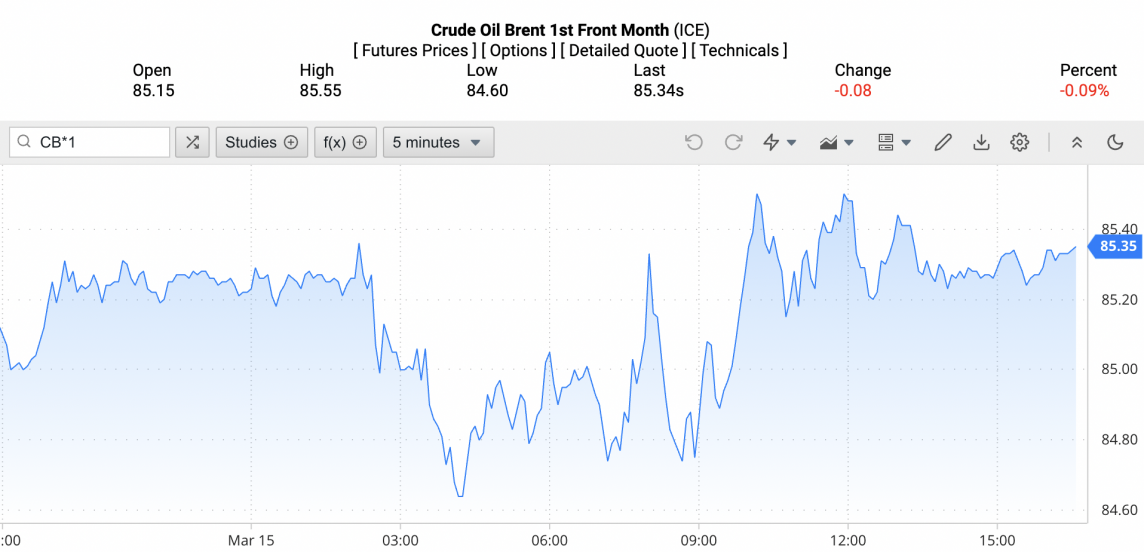Toggle dark mode moon icon

pyautogui.click(x=1116, y=142)
